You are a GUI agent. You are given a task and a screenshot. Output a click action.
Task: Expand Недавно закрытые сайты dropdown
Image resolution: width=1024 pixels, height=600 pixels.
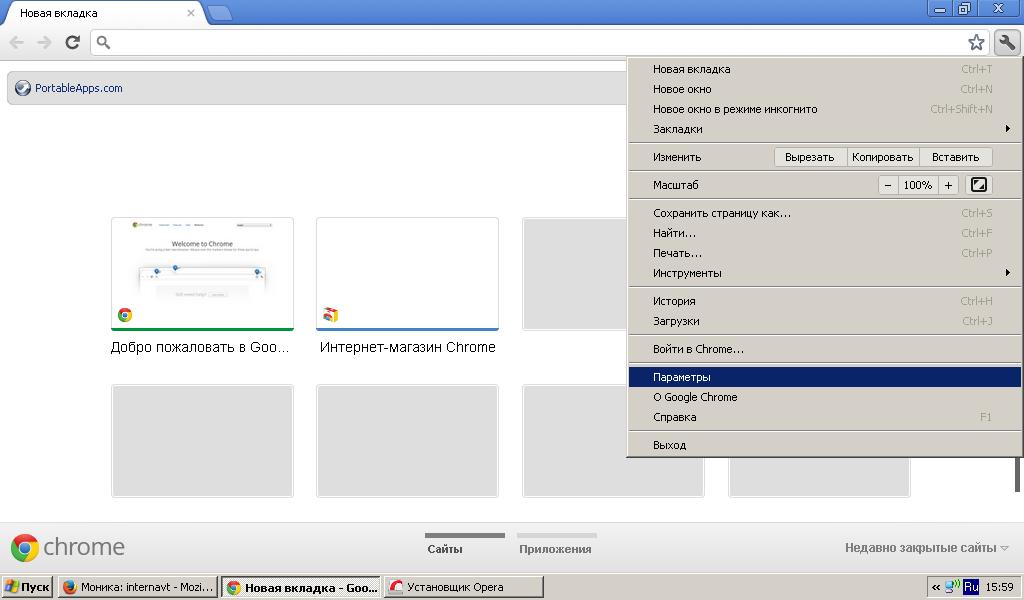(927, 548)
